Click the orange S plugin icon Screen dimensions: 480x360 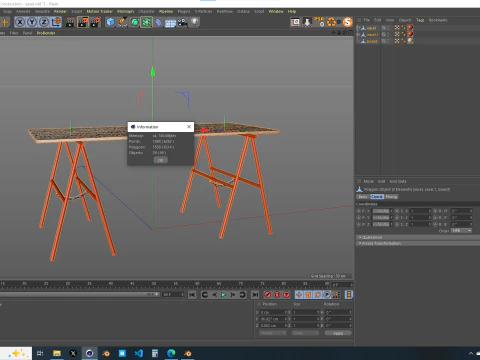(x=347, y=22)
